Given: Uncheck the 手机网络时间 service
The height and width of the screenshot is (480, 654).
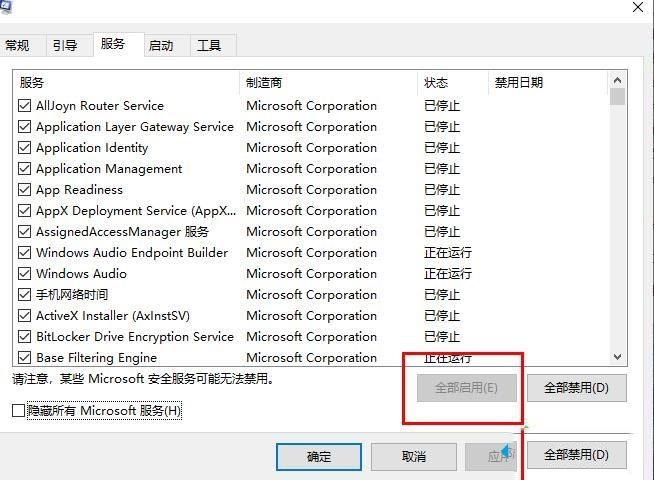Looking at the screenshot, I should click(x=25, y=294).
